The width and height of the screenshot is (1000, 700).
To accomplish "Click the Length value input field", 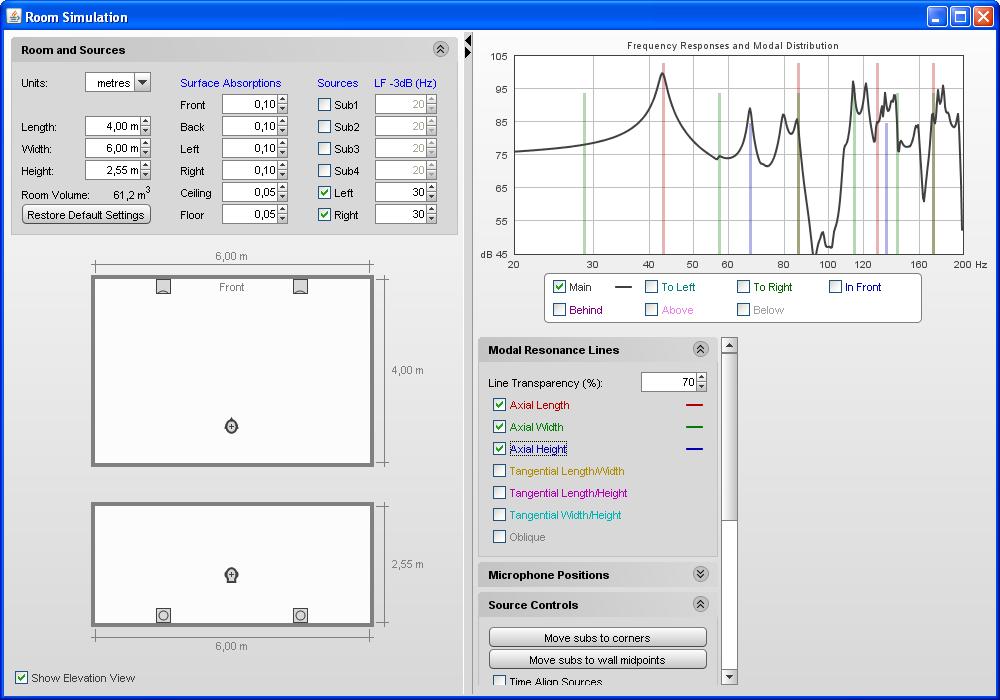I will (112, 127).
